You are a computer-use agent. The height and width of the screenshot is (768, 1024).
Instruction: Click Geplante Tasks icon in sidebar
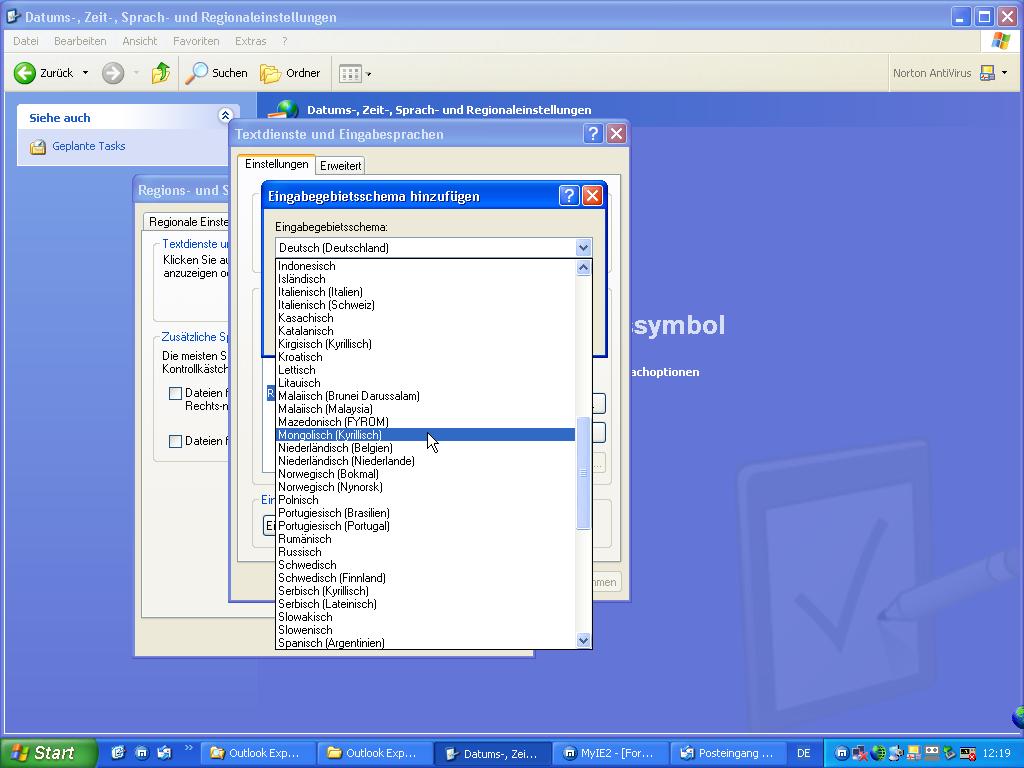pyautogui.click(x=38, y=147)
